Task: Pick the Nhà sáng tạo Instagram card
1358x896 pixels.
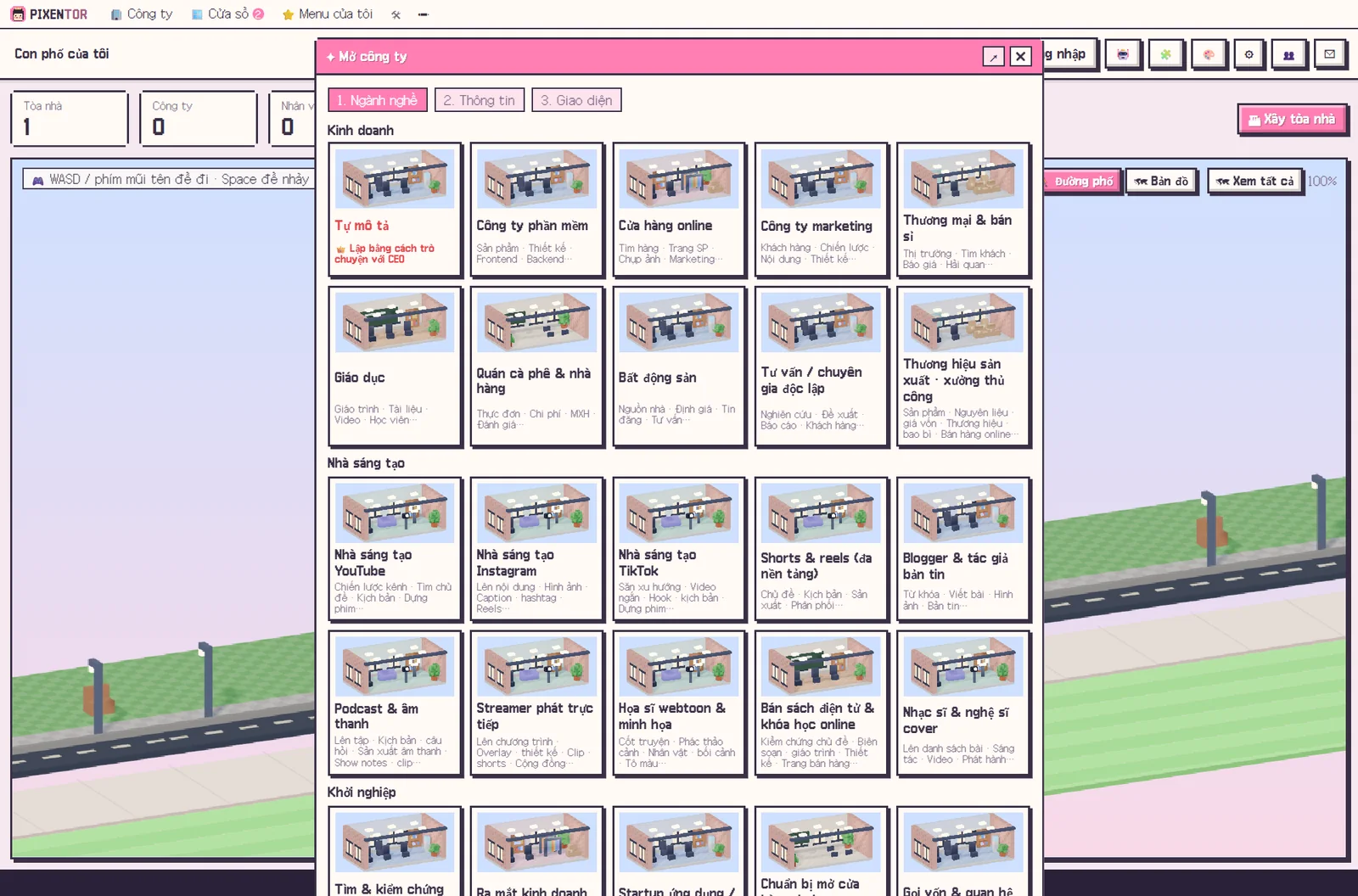Action: click(x=537, y=549)
